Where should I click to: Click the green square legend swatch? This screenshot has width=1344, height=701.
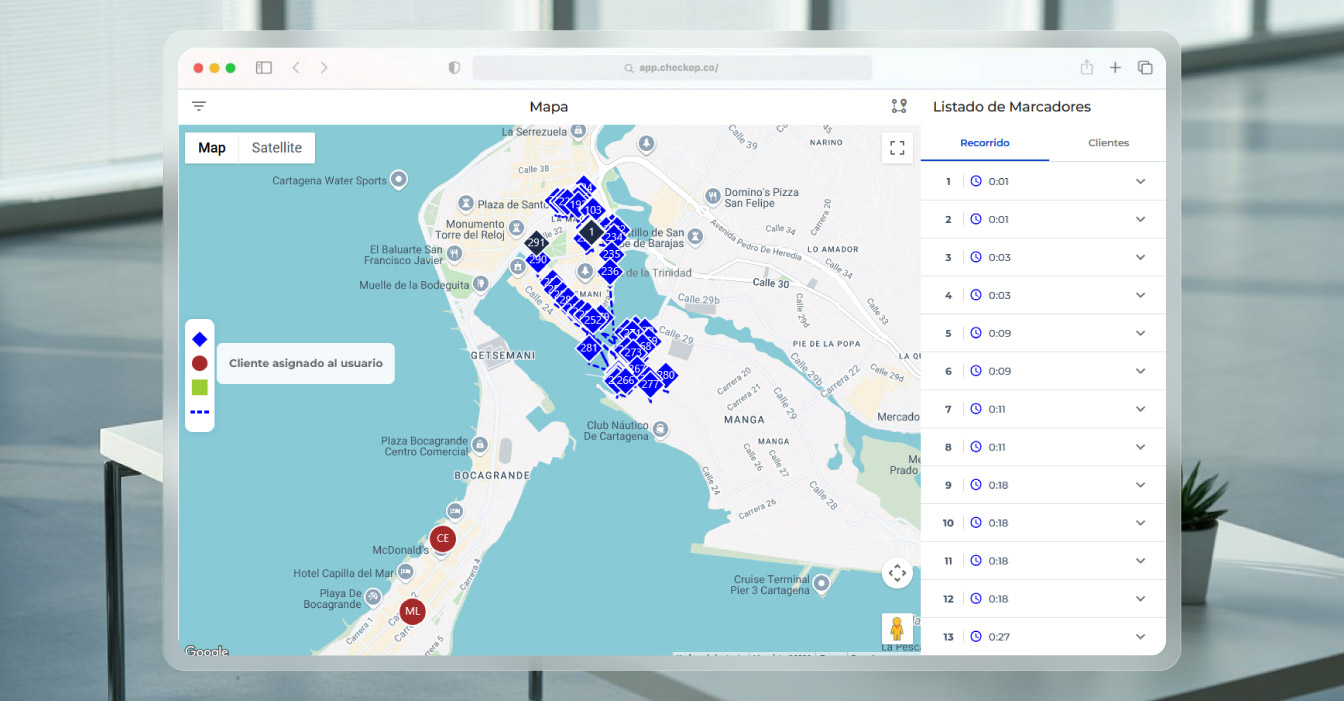coord(200,387)
